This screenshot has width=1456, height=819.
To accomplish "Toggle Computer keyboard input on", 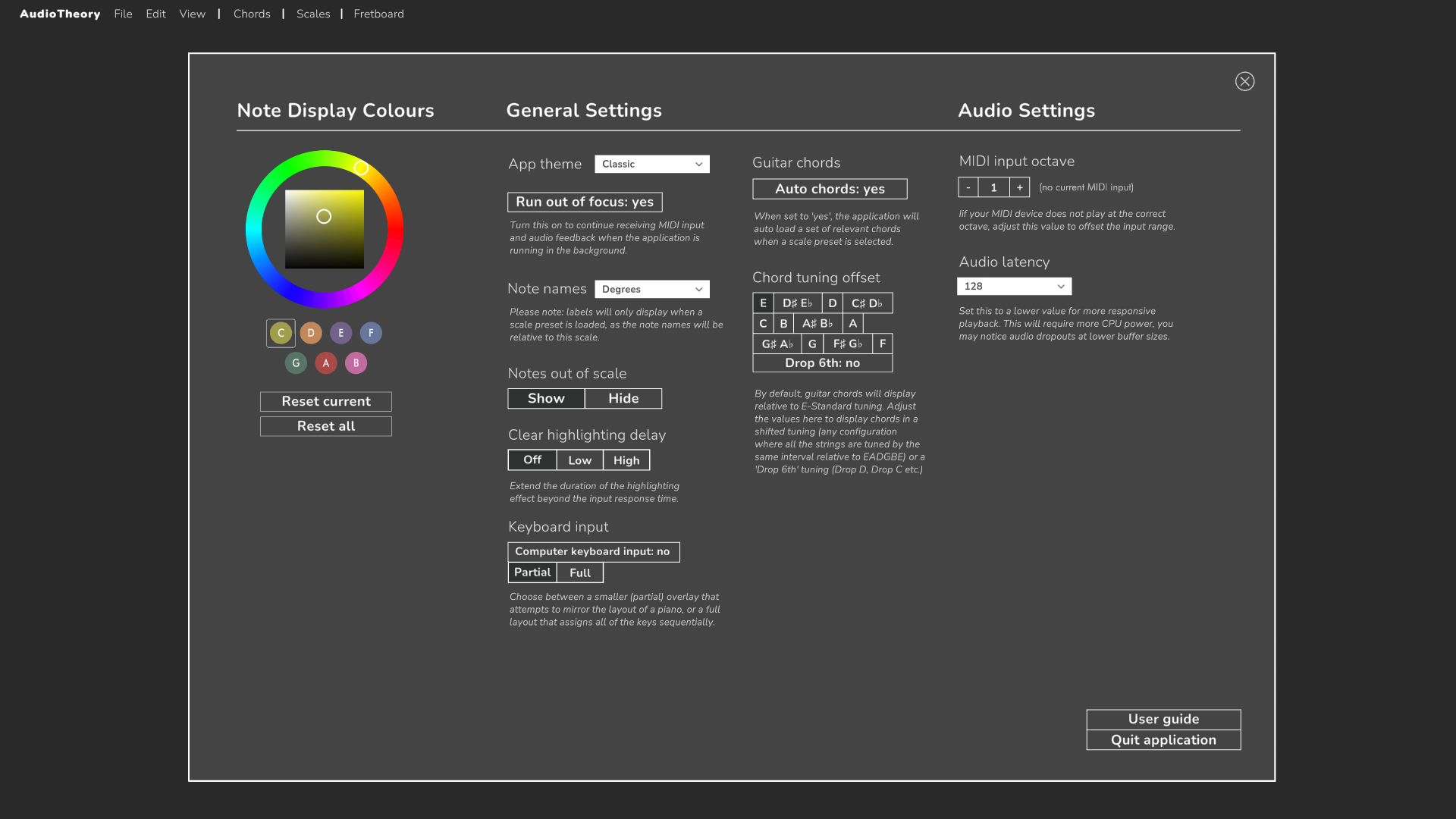I will click(594, 552).
